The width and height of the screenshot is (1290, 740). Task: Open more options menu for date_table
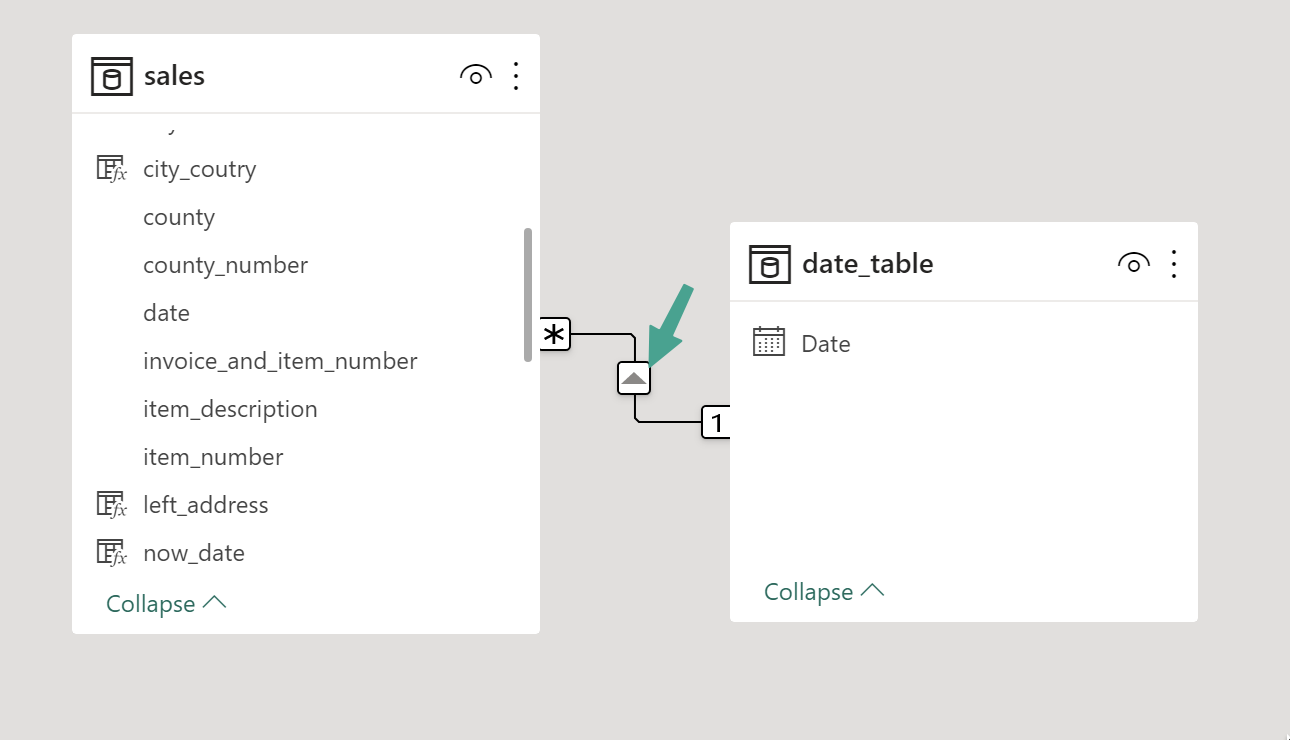pos(1174,264)
